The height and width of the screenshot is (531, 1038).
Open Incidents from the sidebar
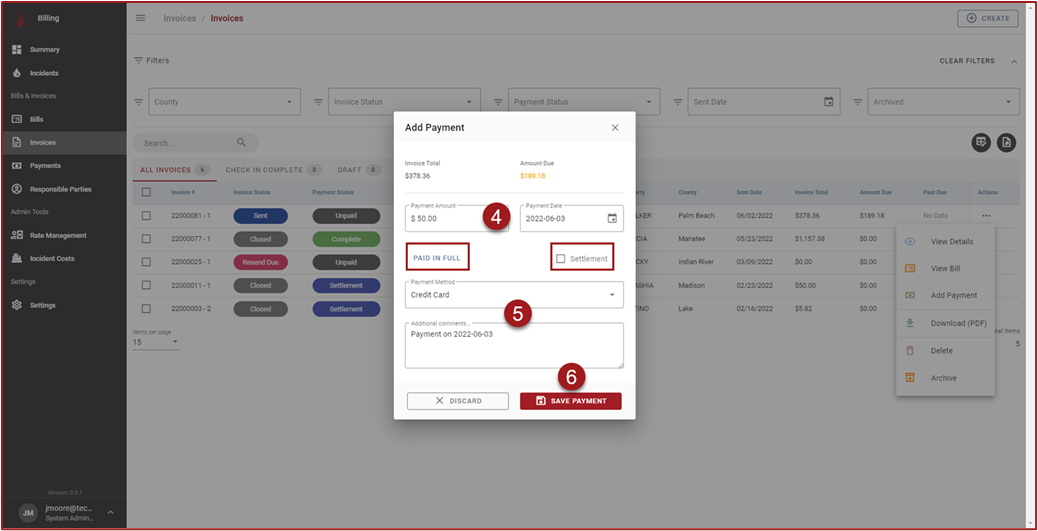click(43, 73)
